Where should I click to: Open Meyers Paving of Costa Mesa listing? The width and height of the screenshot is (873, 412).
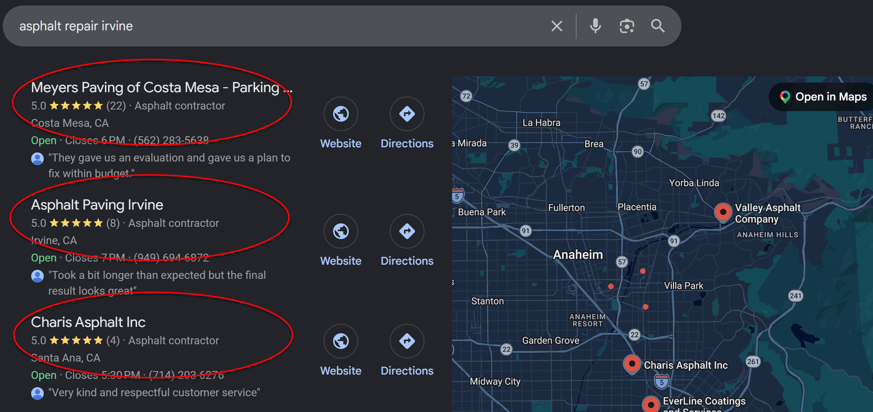161,87
